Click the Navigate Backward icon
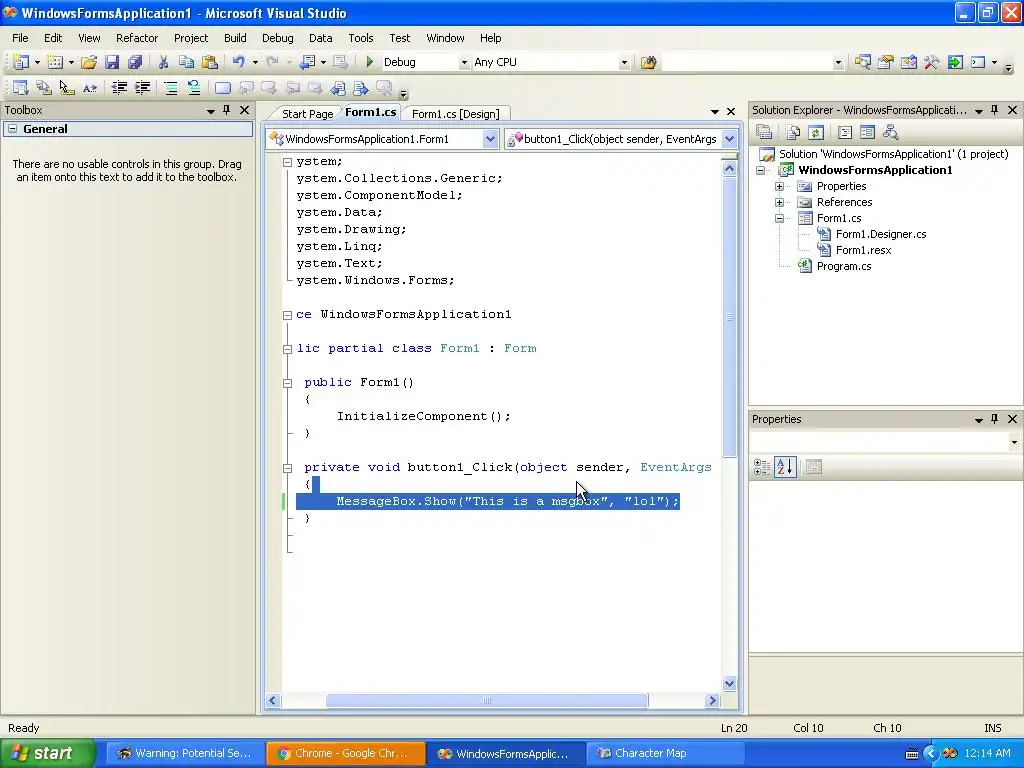This screenshot has height=768, width=1024. 307,62
